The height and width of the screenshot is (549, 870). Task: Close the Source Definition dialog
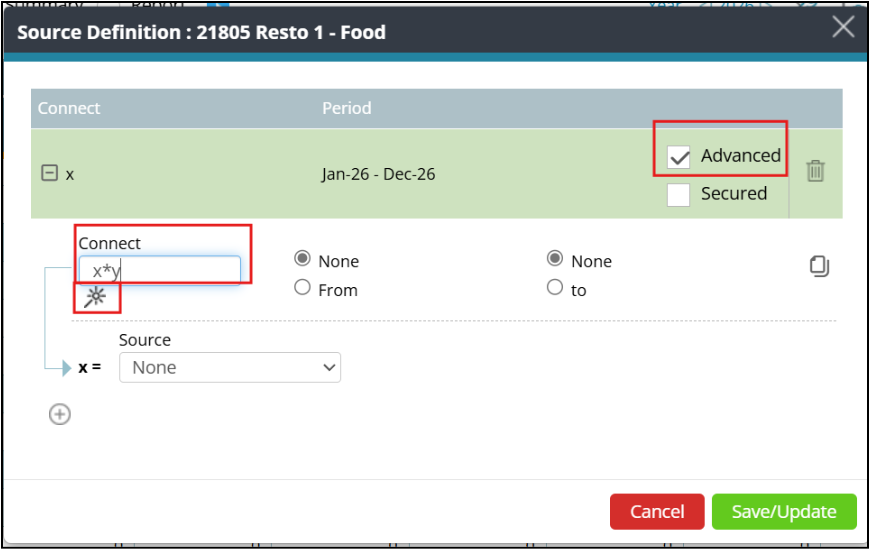click(x=843, y=27)
